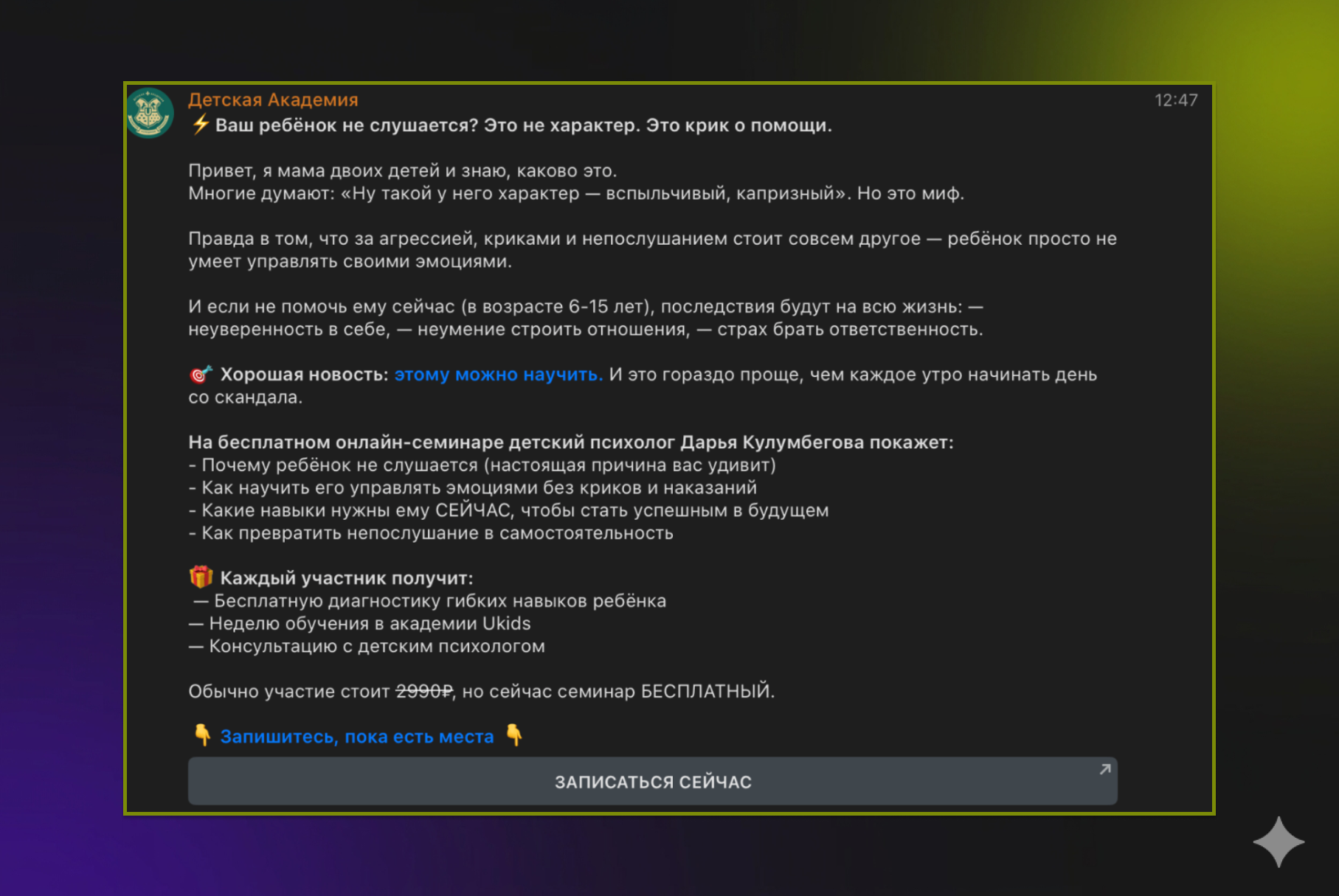This screenshot has width=1339, height=896.
Task: Click the "Хорошая новость:" bold text
Action: click(x=304, y=375)
